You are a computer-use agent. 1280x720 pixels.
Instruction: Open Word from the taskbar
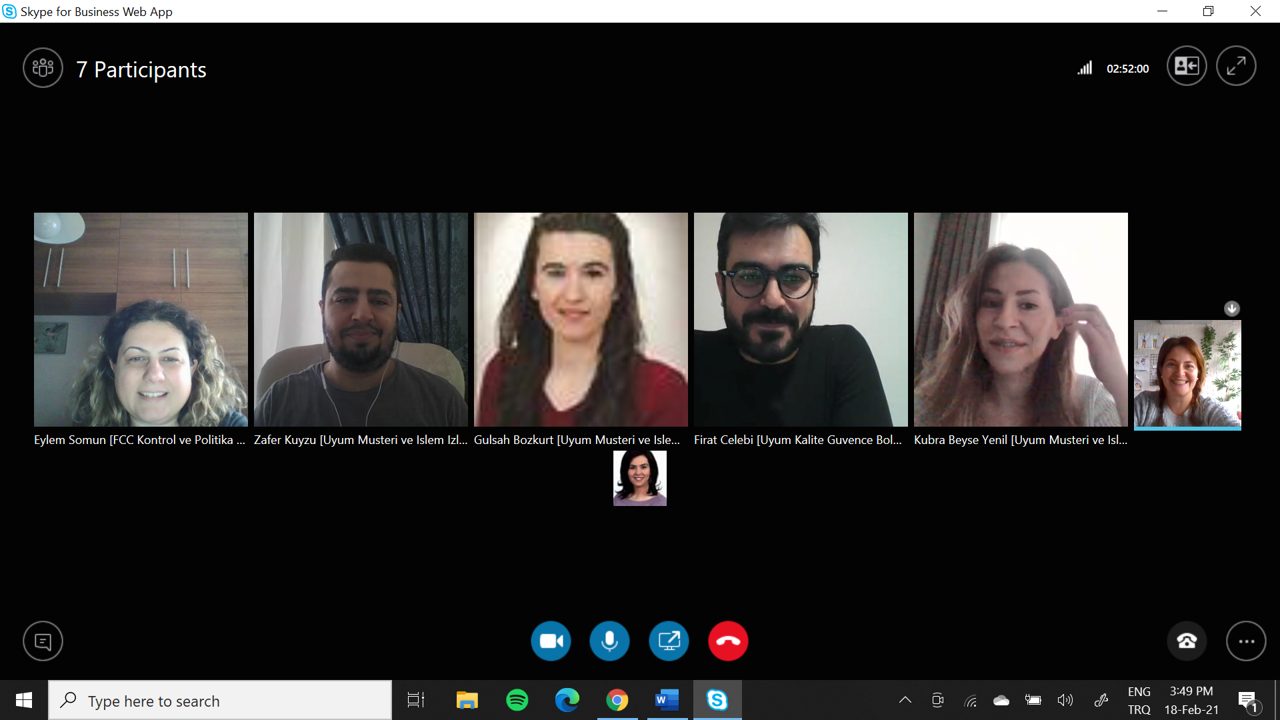[x=667, y=700]
